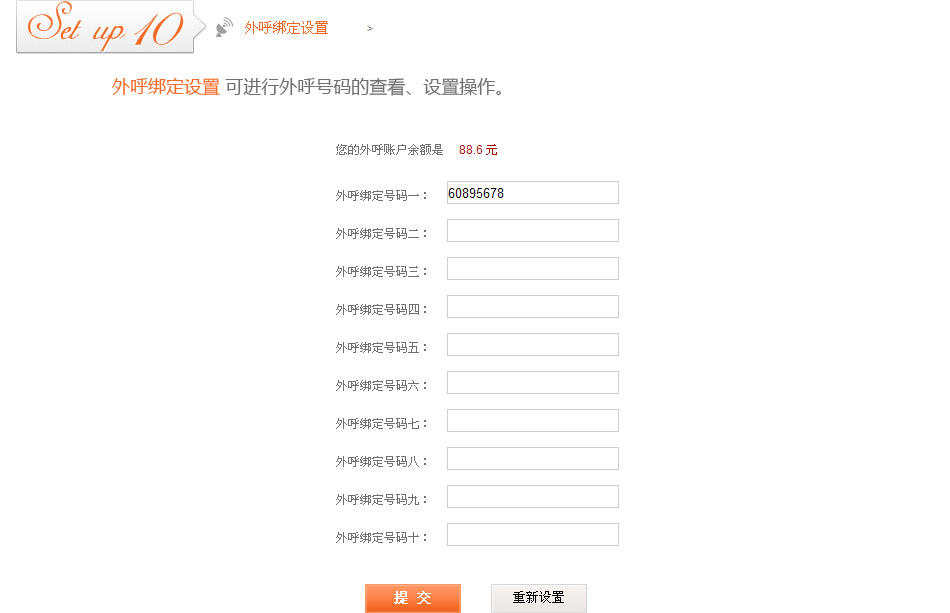Viewport: 950px width, 613px height.
Task: Click the 外呼绑定号码一 label text
Action: [382, 196]
